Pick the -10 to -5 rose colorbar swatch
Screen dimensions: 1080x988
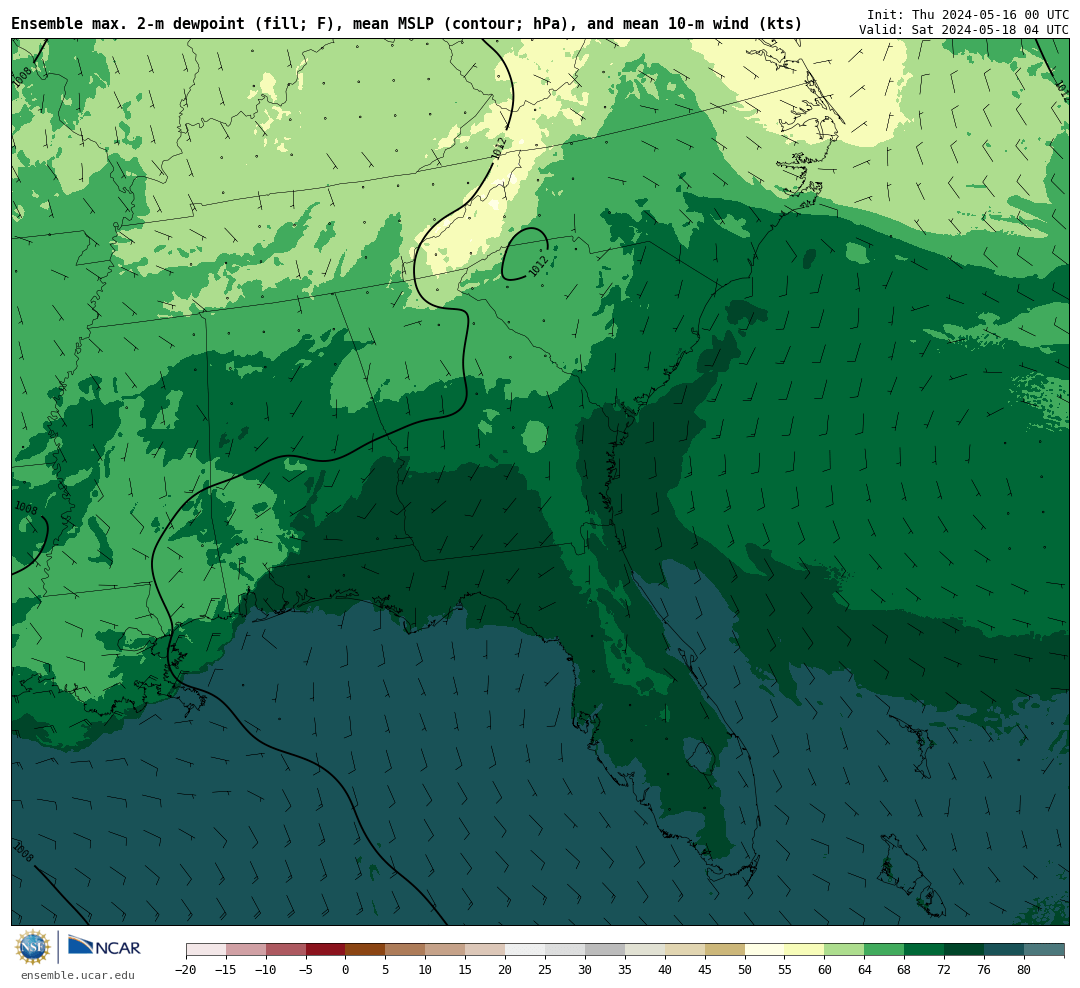click(285, 950)
